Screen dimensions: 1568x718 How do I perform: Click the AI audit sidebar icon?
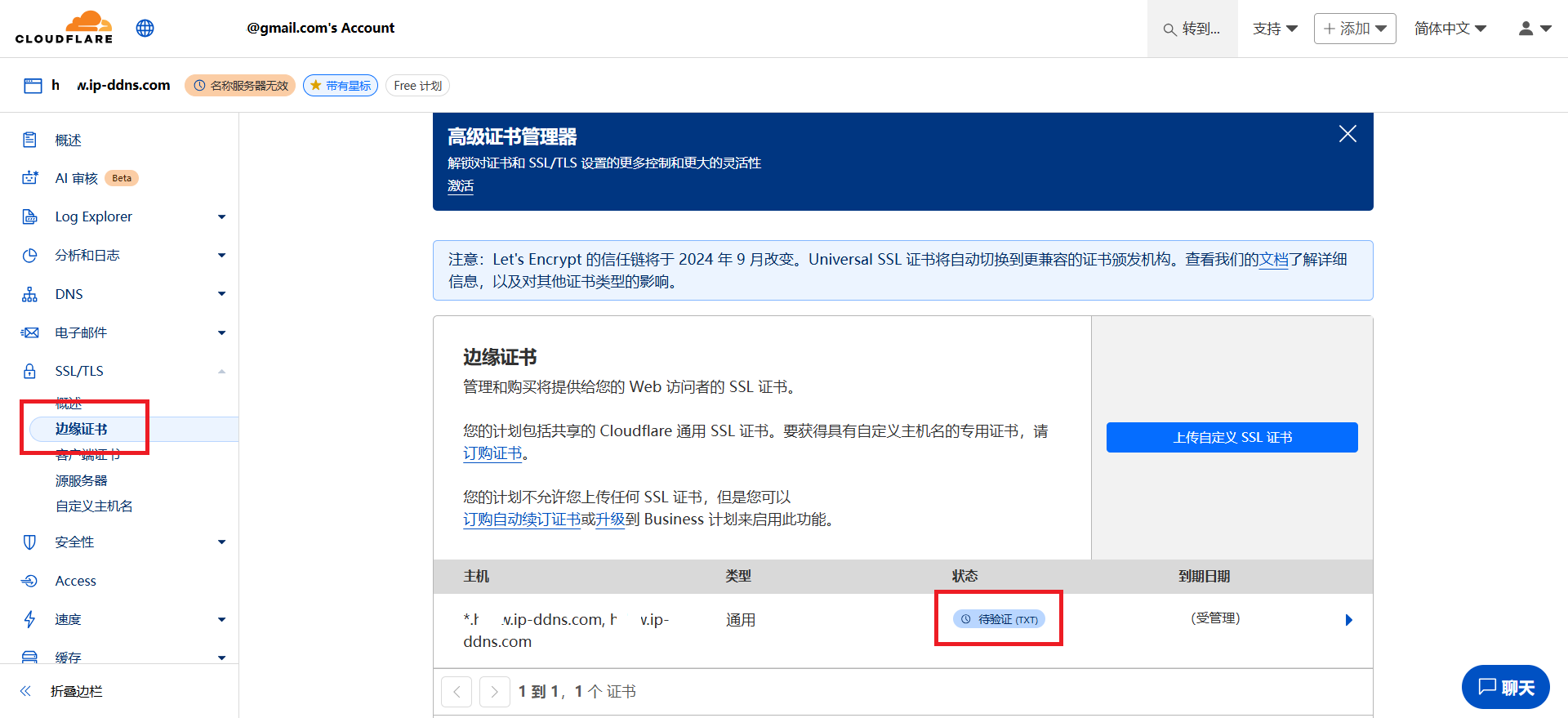[30, 178]
